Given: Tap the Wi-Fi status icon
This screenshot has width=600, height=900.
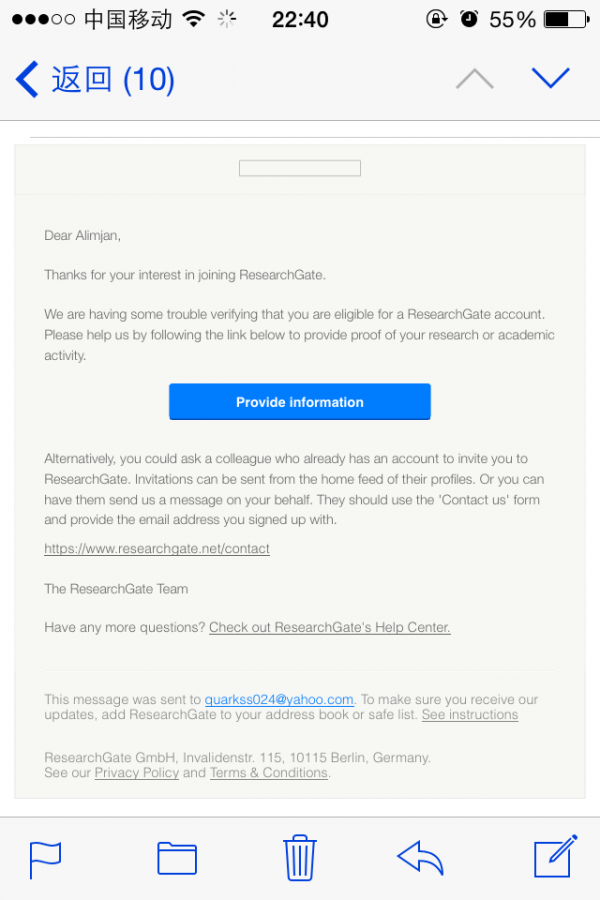Looking at the screenshot, I should point(193,19).
